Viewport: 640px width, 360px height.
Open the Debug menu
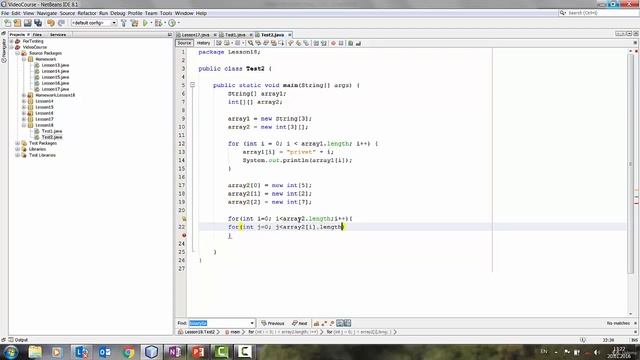pyautogui.click(x=118, y=13)
